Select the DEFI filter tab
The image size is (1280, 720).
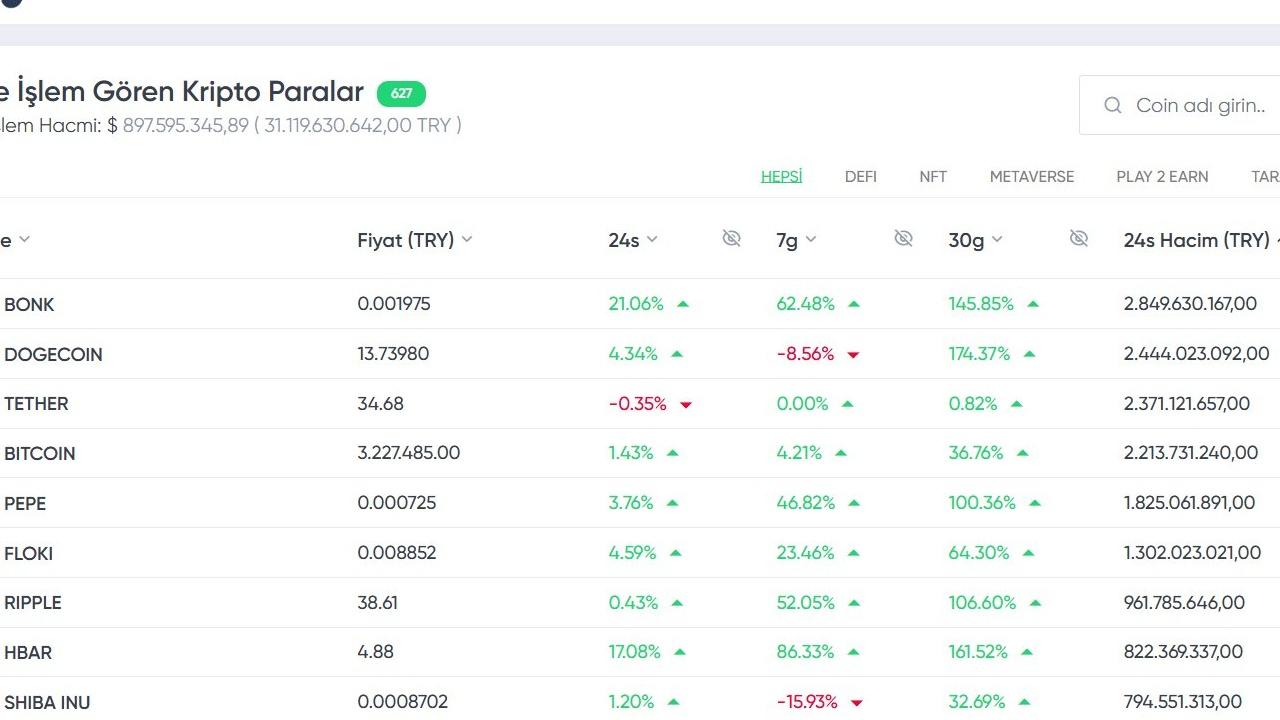860,176
